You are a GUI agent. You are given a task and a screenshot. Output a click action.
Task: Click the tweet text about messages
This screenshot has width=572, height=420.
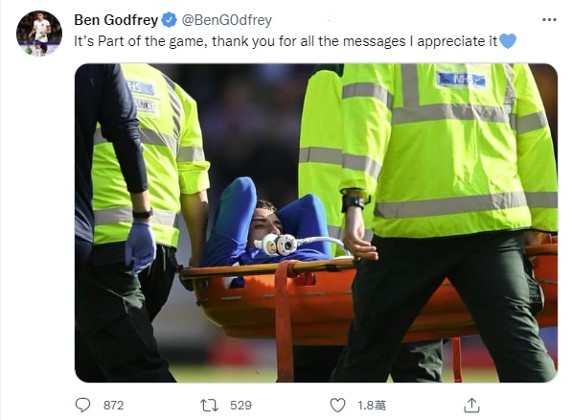(286, 41)
